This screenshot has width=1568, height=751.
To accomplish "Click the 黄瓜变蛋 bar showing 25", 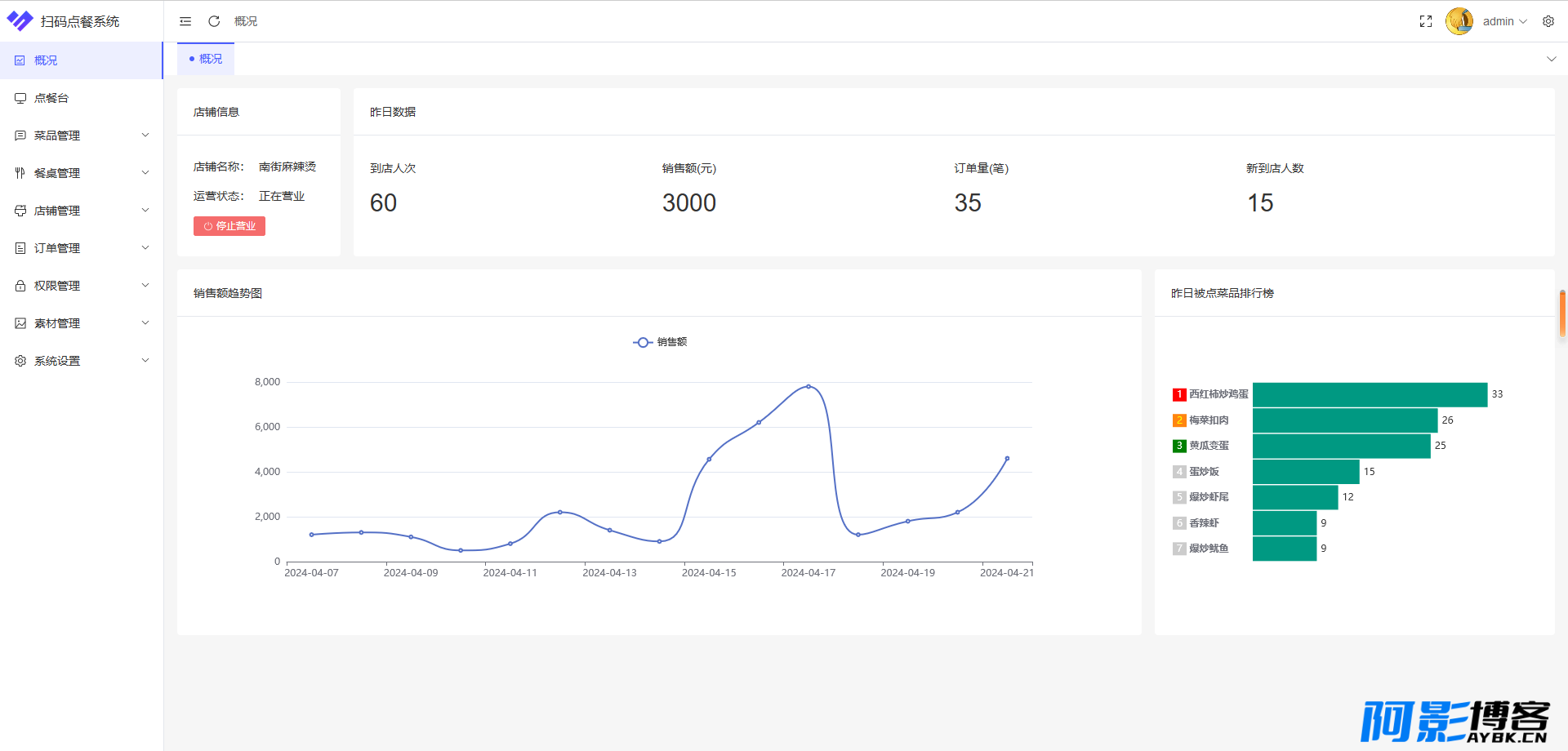I will point(1342,446).
